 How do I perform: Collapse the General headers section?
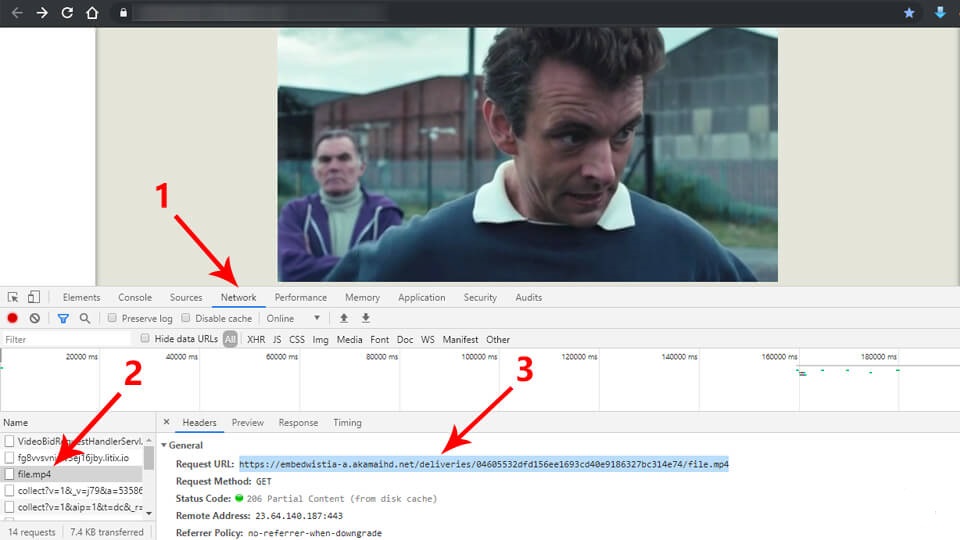tap(164, 445)
